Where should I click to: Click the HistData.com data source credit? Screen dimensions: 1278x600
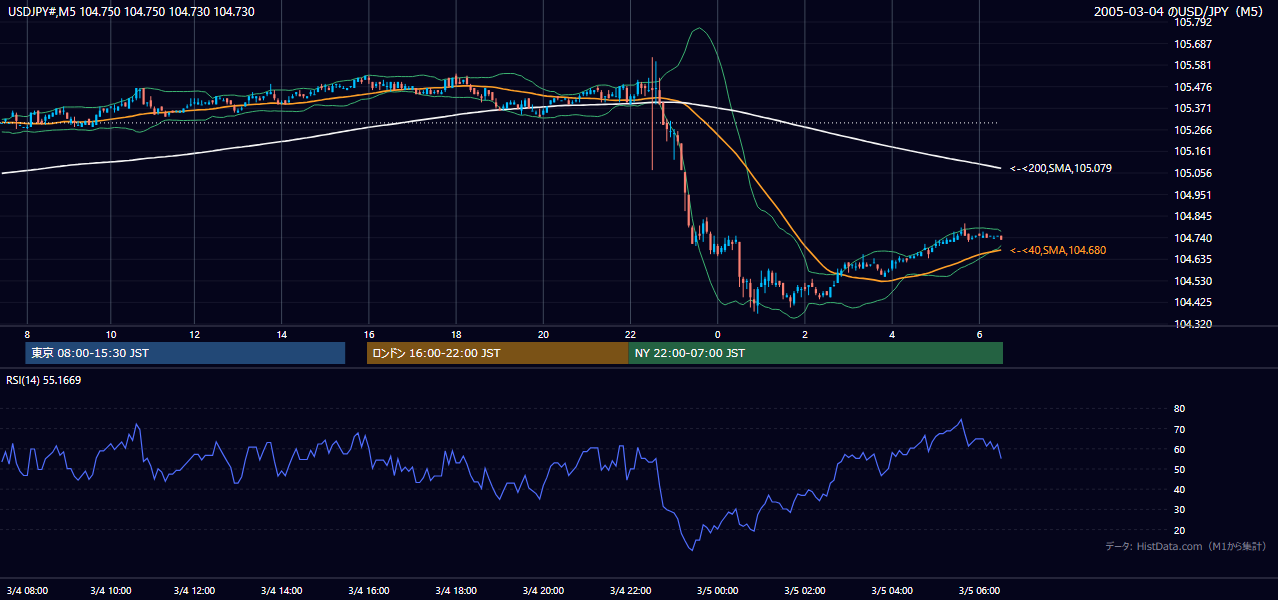1185,546
